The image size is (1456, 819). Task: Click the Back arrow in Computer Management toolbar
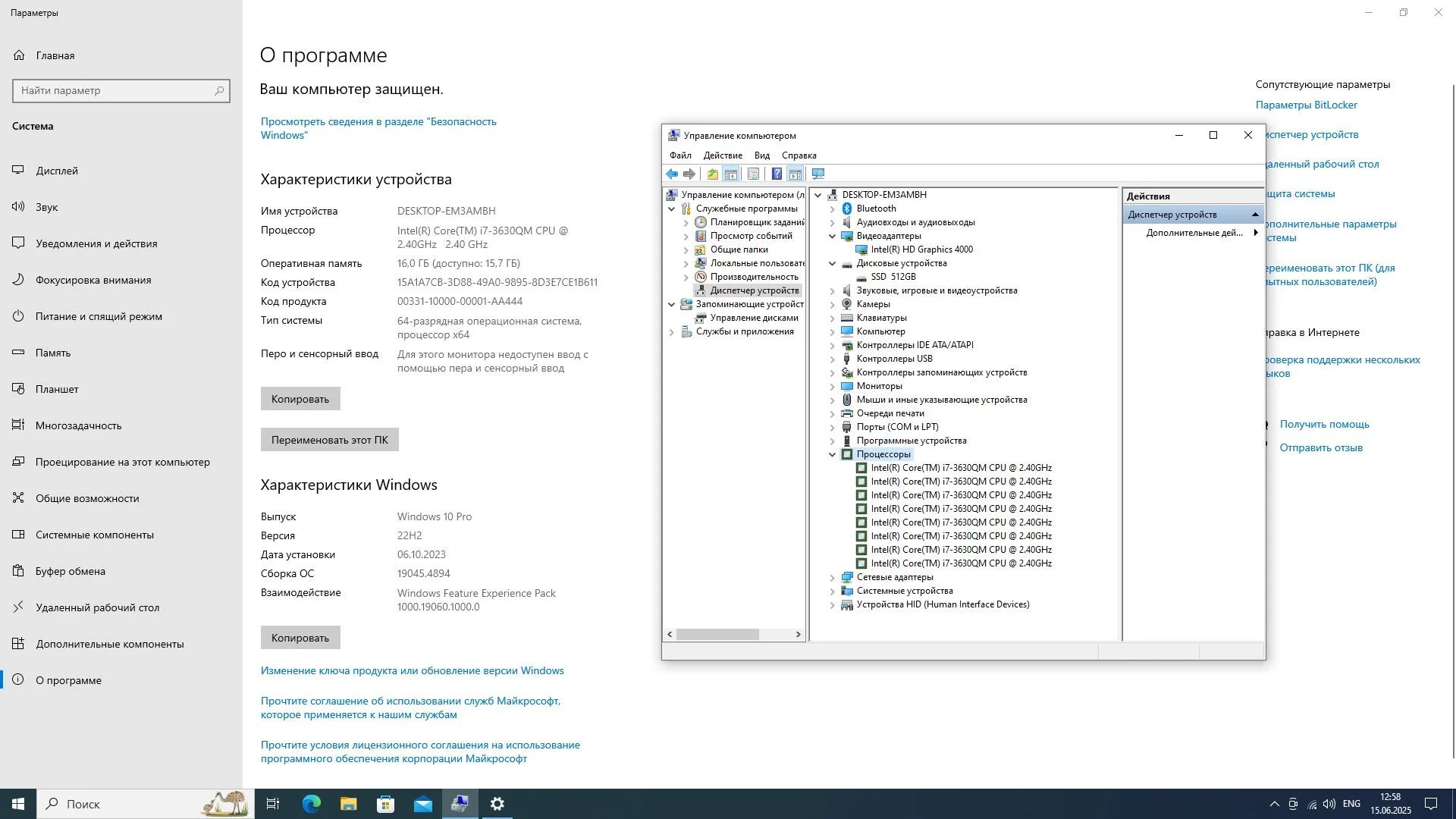pyautogui.click(x=672, y=174)
